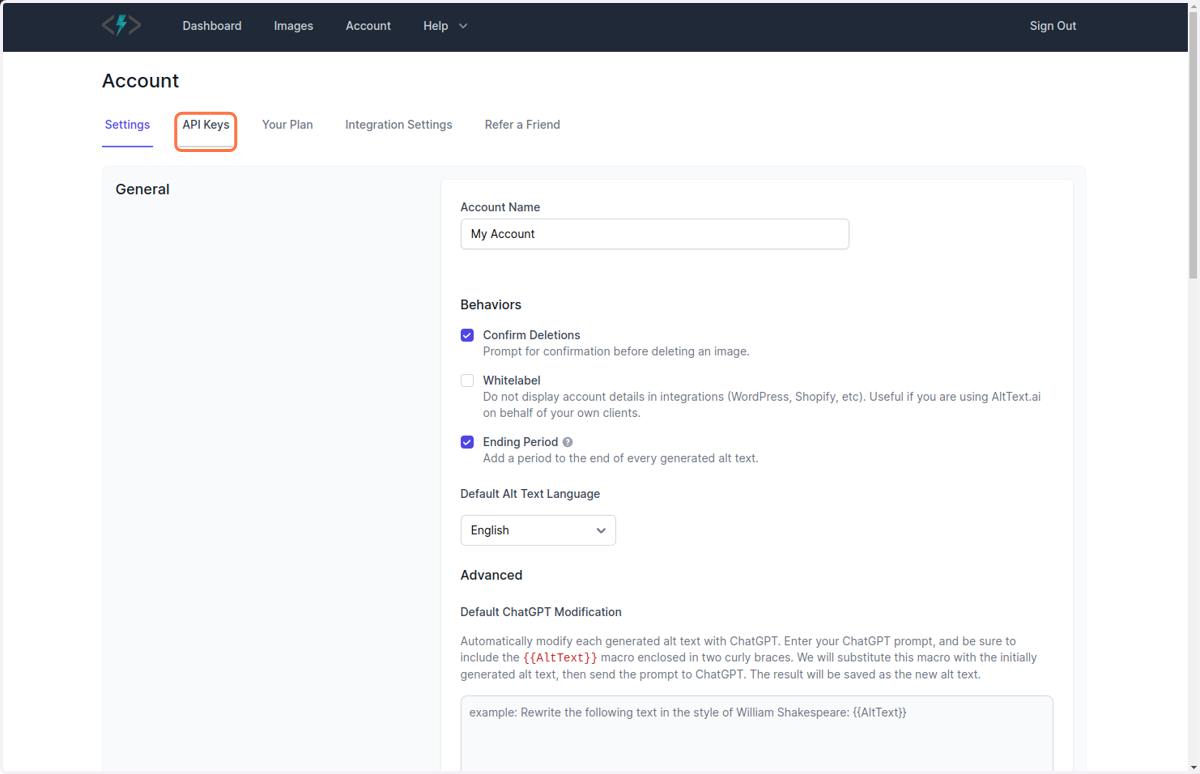Click the Account page heading

(140, 81)
